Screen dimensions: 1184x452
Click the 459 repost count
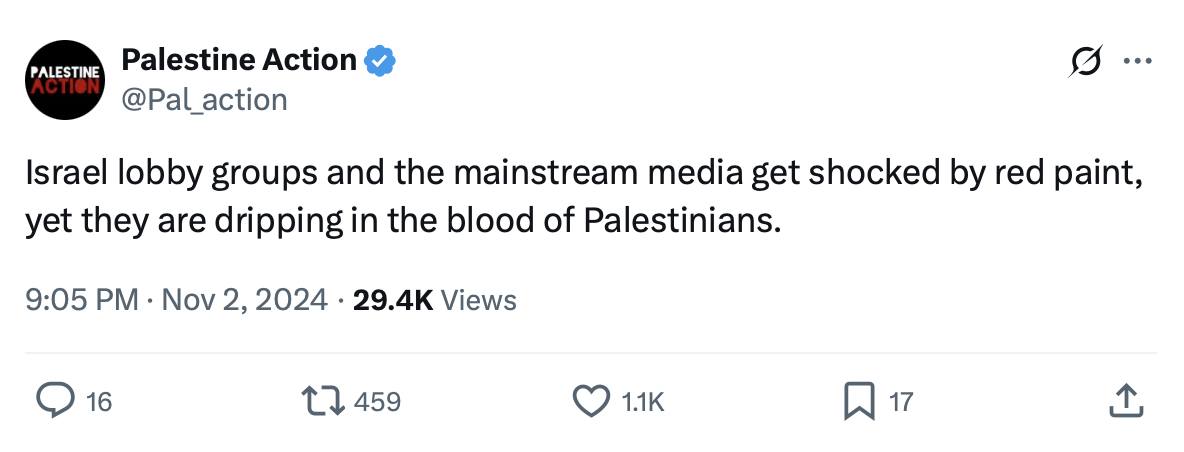pyautogui.click(x=378, y=402)
